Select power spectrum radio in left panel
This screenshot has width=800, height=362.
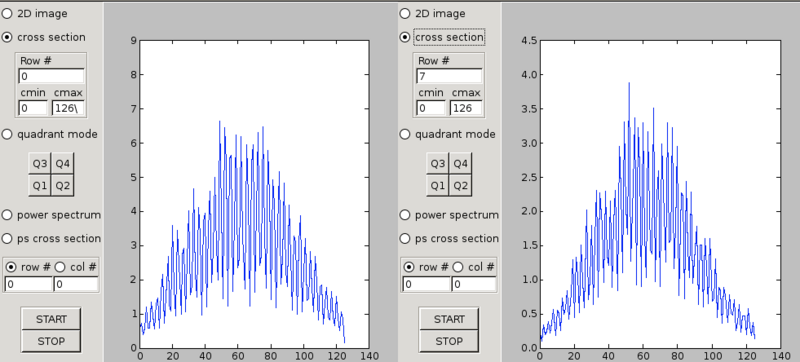coord(7,215)
